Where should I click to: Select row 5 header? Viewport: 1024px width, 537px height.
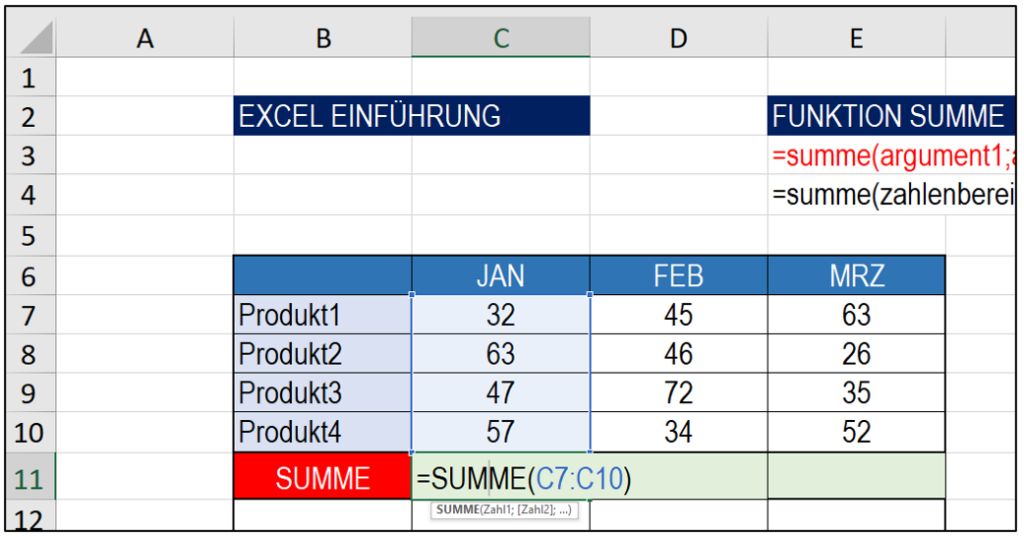tap(30, 235)
